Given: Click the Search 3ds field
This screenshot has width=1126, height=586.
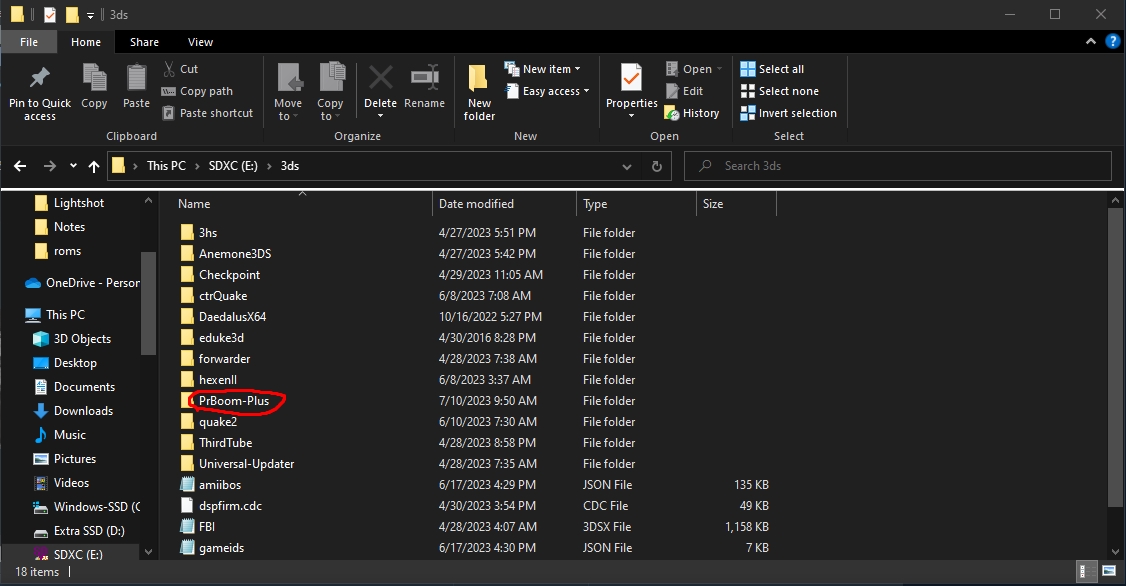Looking at the screenshot, I should (x=898, y=166).
